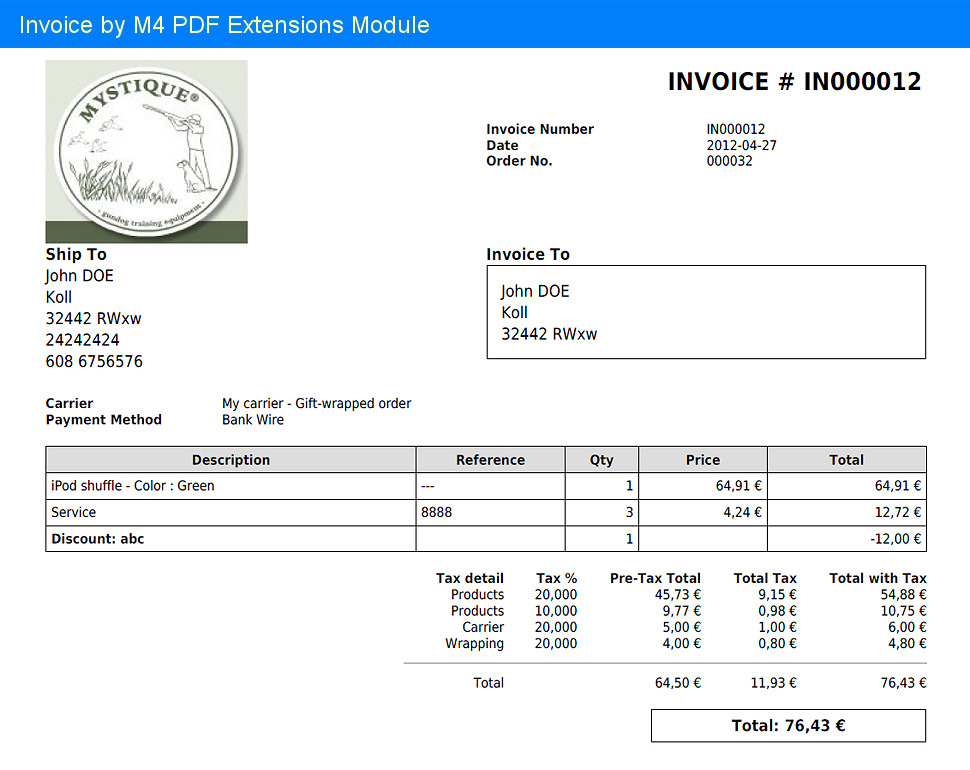
Task: Click the order number '000032'
Action: (729, 161)
